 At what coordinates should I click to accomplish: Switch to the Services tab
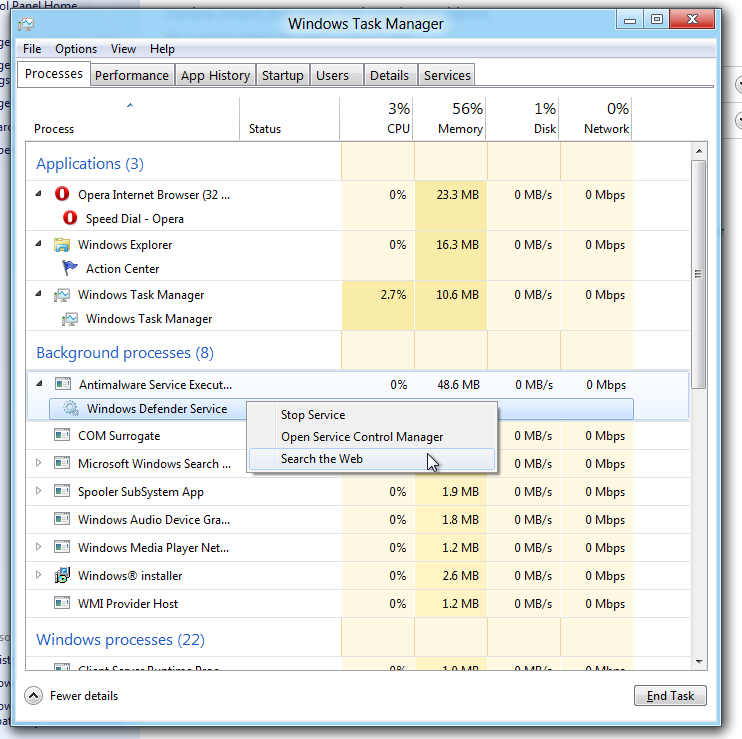447,75
